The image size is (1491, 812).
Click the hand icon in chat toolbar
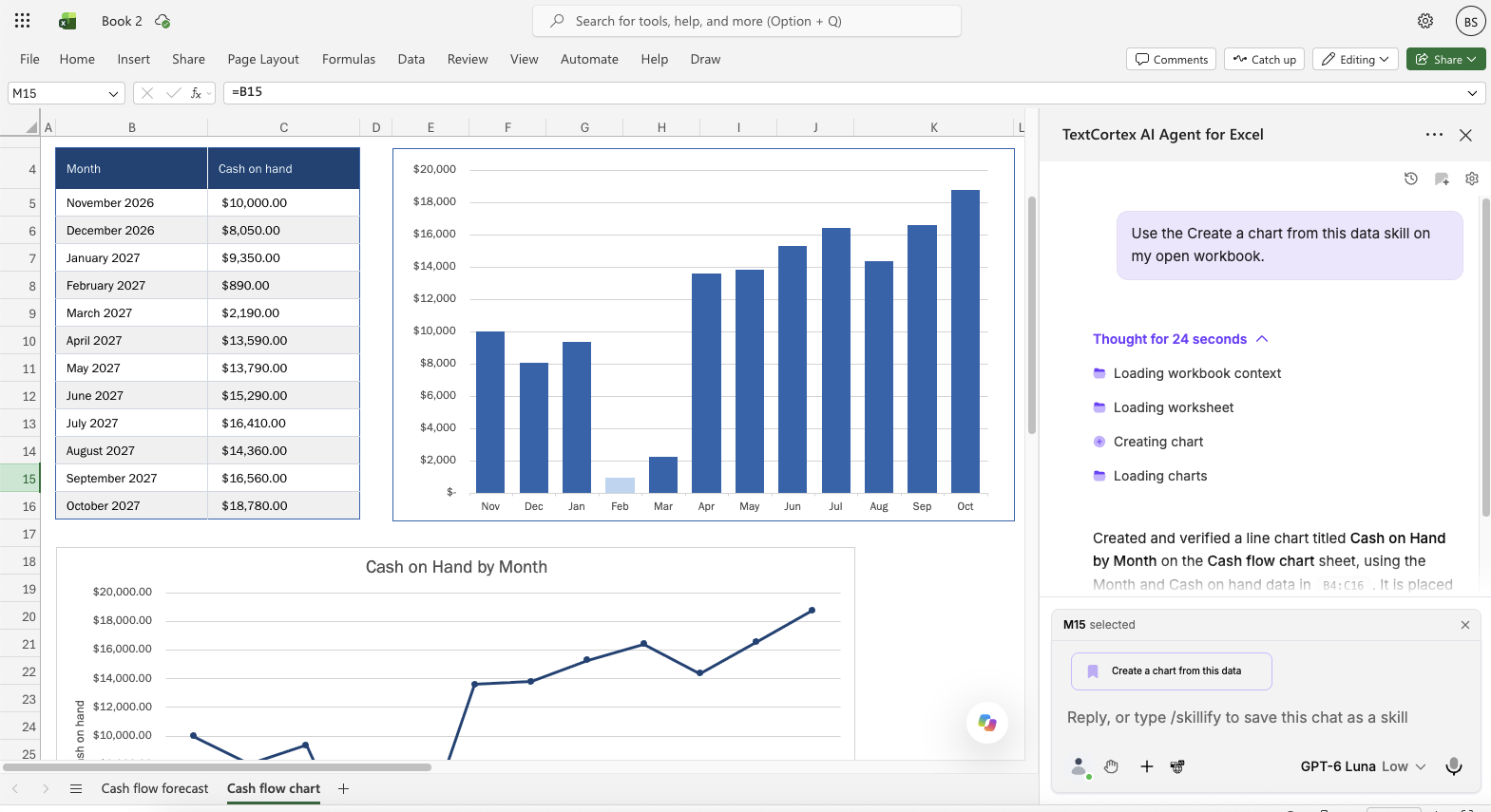pyautogui.click(x=1112, y=766)
